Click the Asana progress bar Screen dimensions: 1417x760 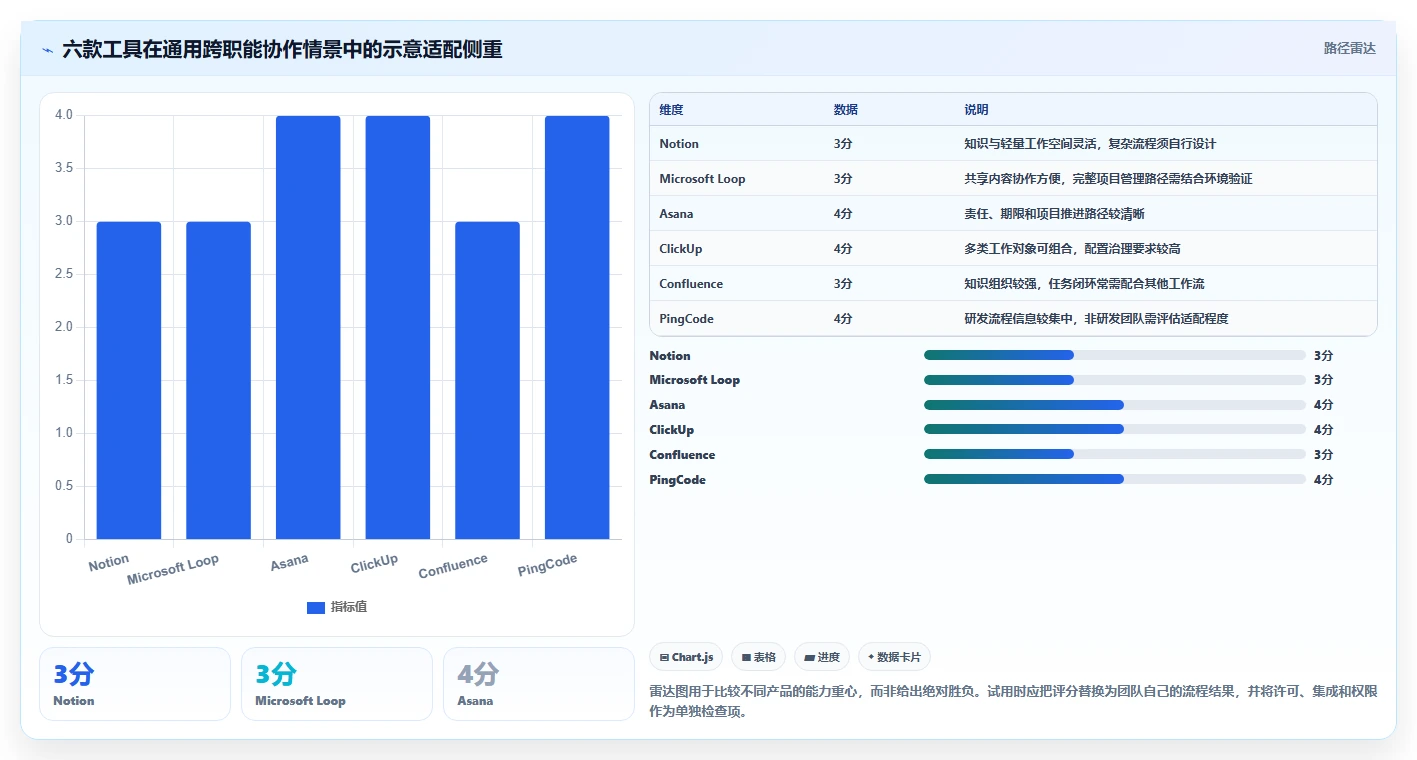click(1115, 405)
